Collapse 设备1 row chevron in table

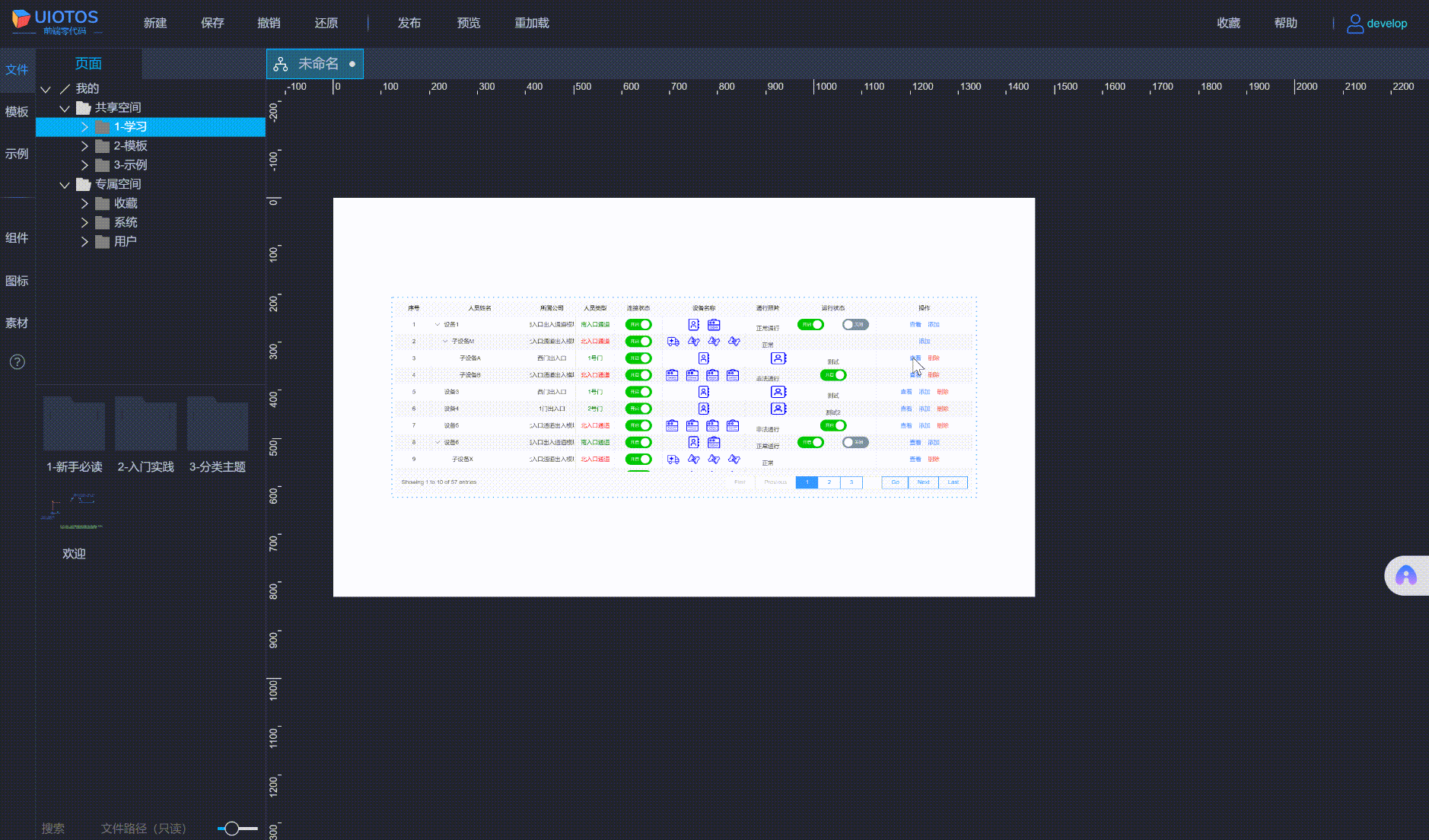438,325
